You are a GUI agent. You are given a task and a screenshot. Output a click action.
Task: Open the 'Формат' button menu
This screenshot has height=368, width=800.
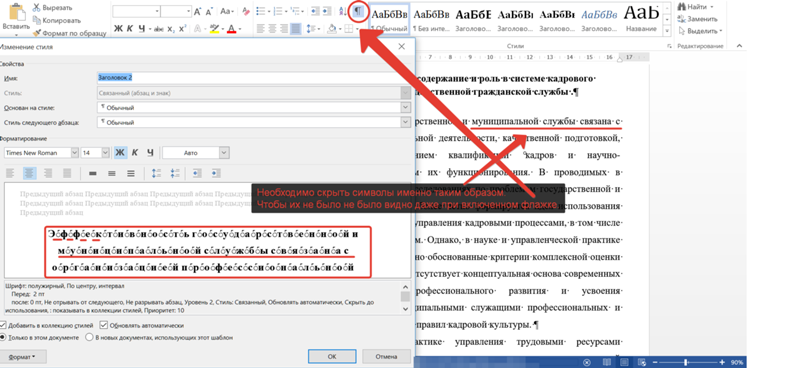[23, 357]
